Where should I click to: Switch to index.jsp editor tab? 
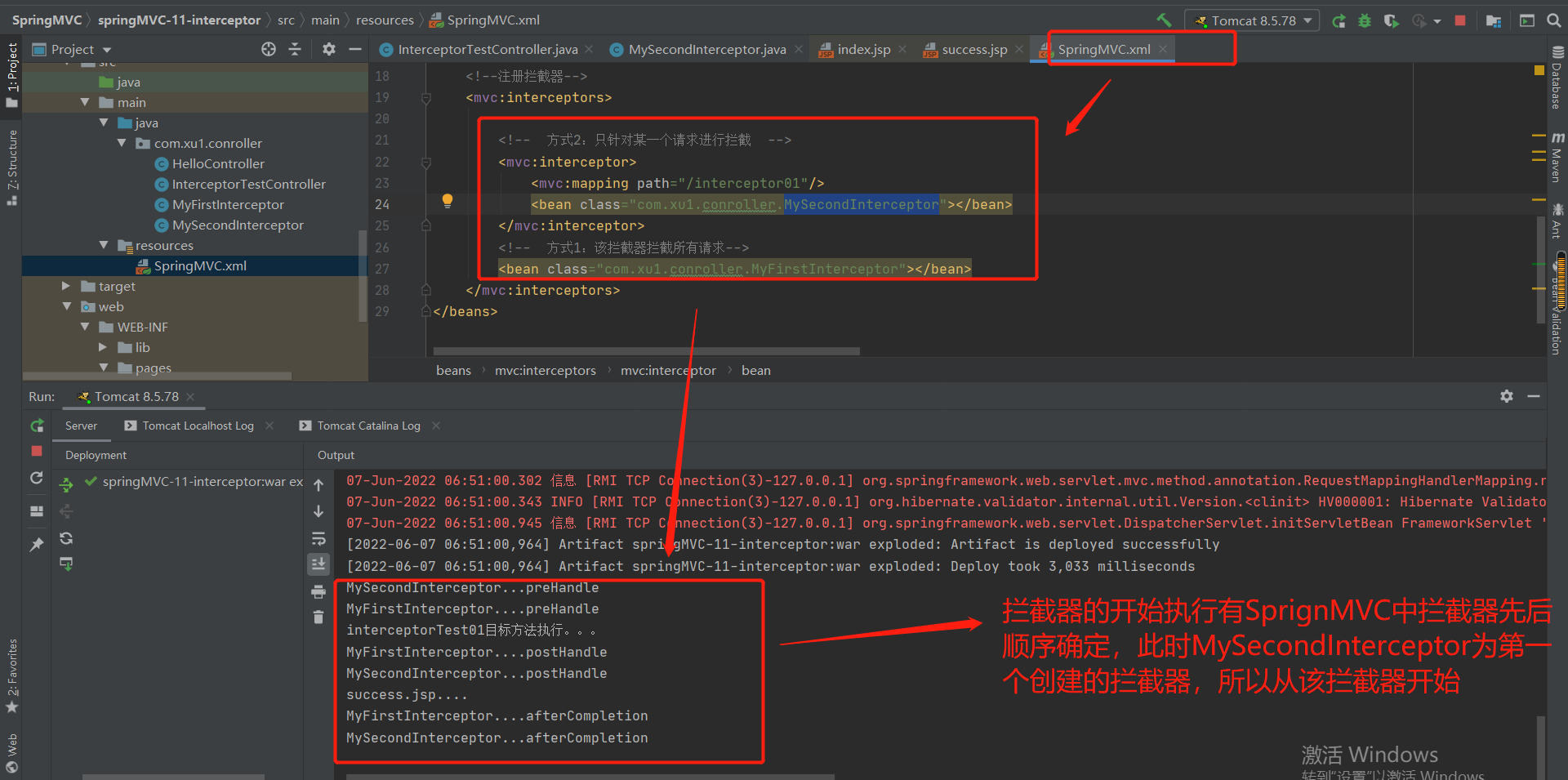click(863, 49)
